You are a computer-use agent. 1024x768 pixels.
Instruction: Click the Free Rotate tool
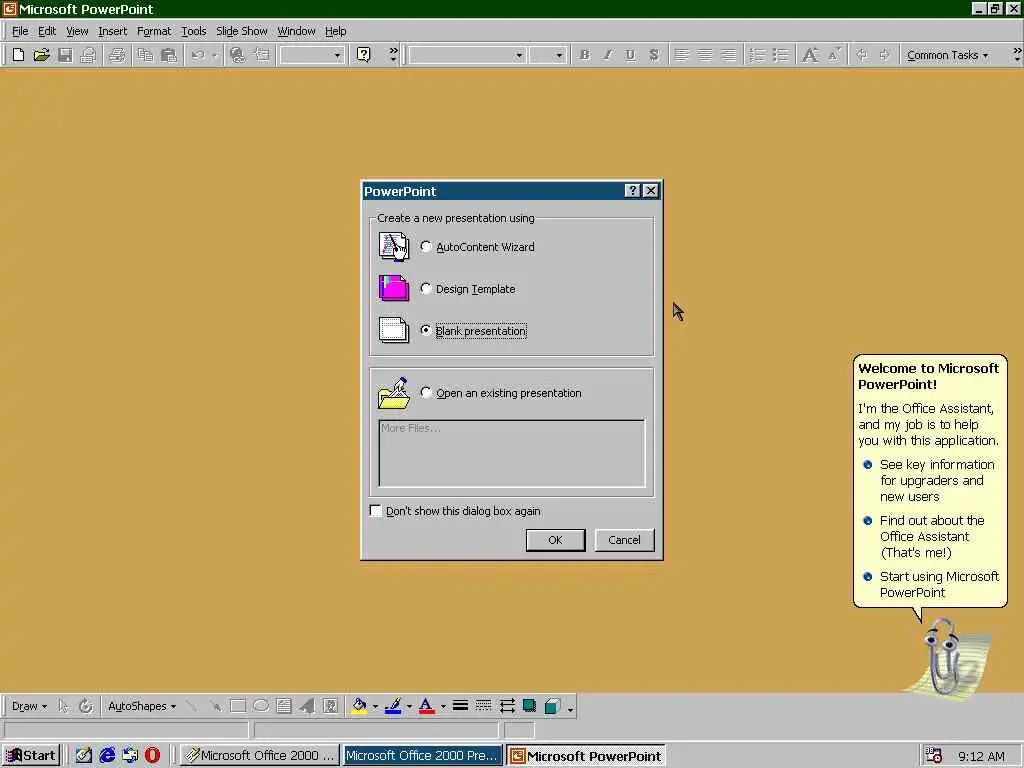click(86, 706)
